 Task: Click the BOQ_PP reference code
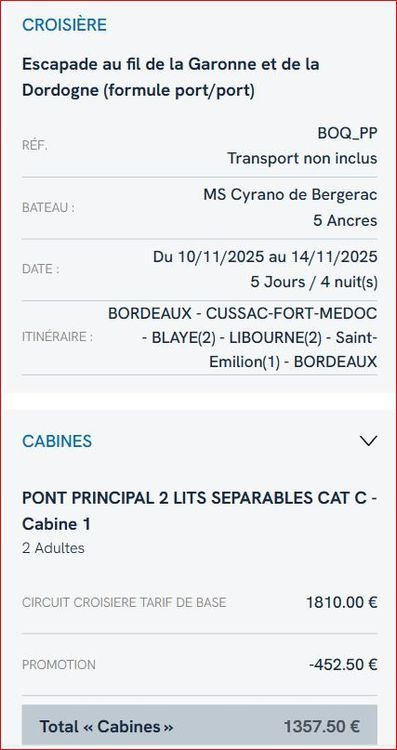coord(347,133)
